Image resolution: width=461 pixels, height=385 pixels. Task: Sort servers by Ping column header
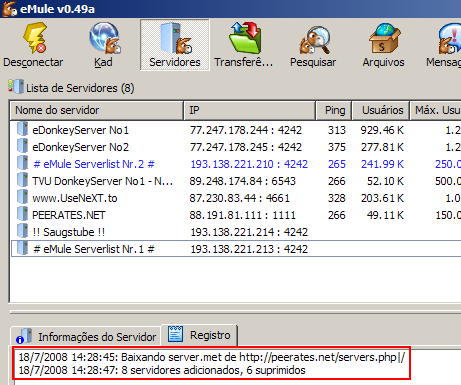(x=334, y=110)
